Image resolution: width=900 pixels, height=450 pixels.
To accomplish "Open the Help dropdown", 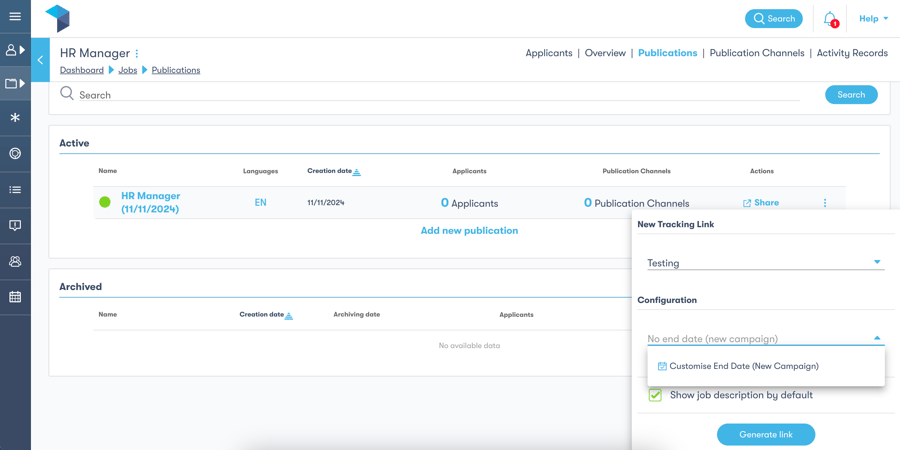I will [874, 19].
